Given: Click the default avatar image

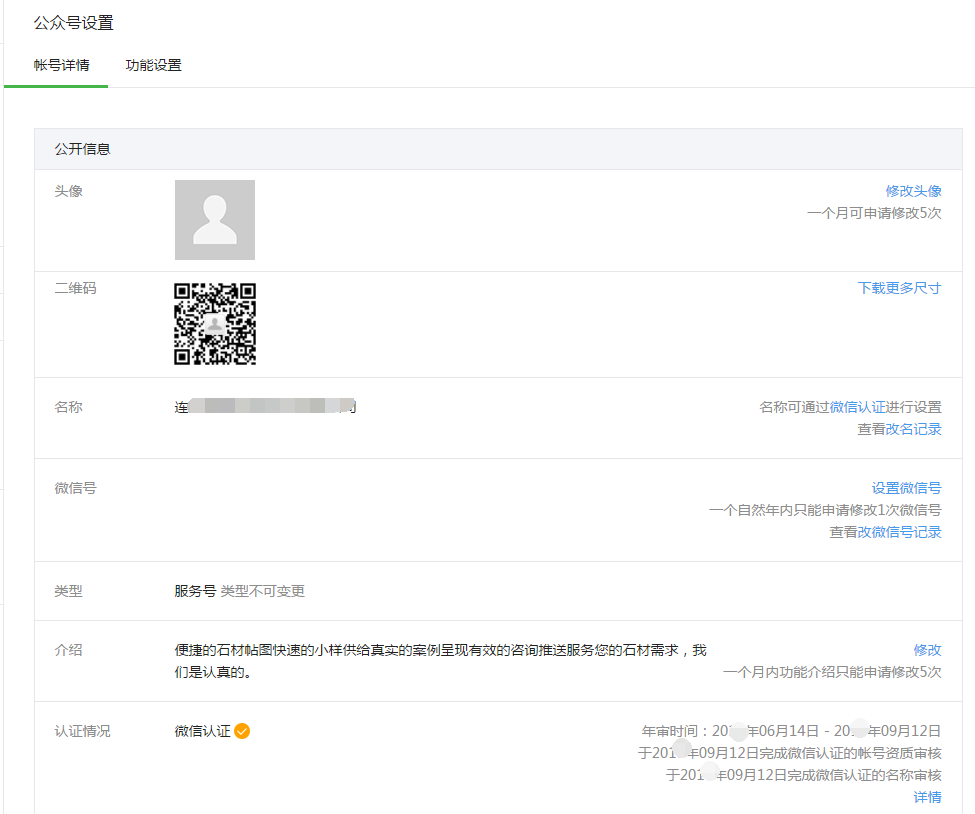Looking at the screenshot, I should [215, 220].
